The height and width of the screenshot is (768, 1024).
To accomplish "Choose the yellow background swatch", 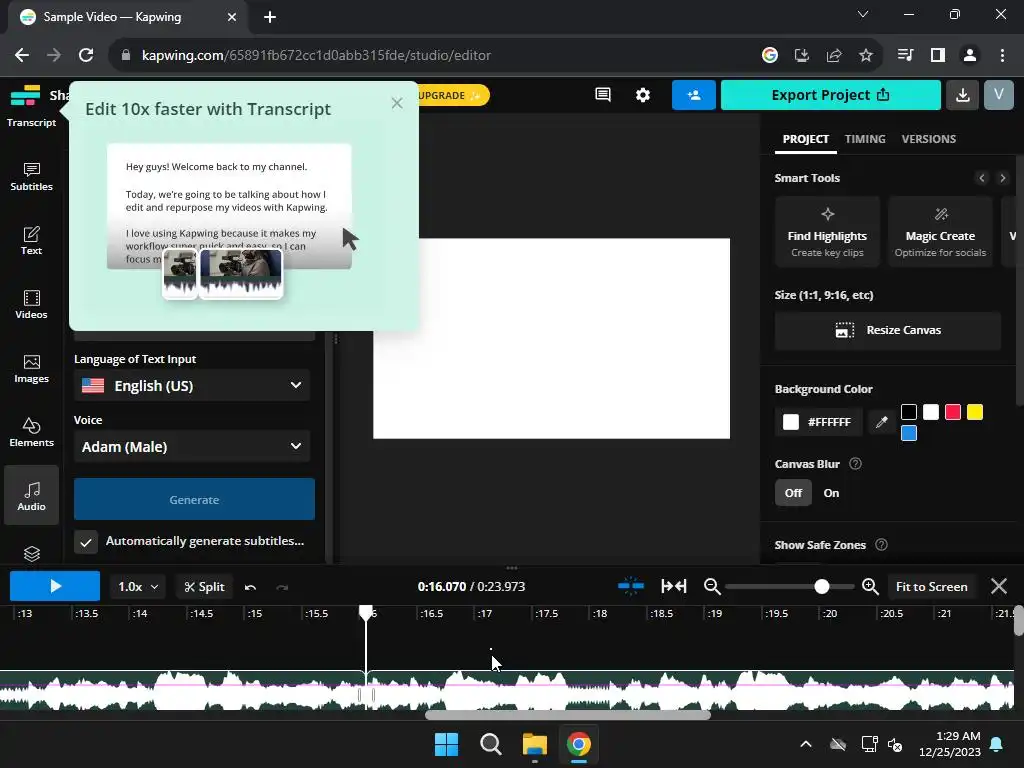I will pyautogui.click(x=975, y=412).
